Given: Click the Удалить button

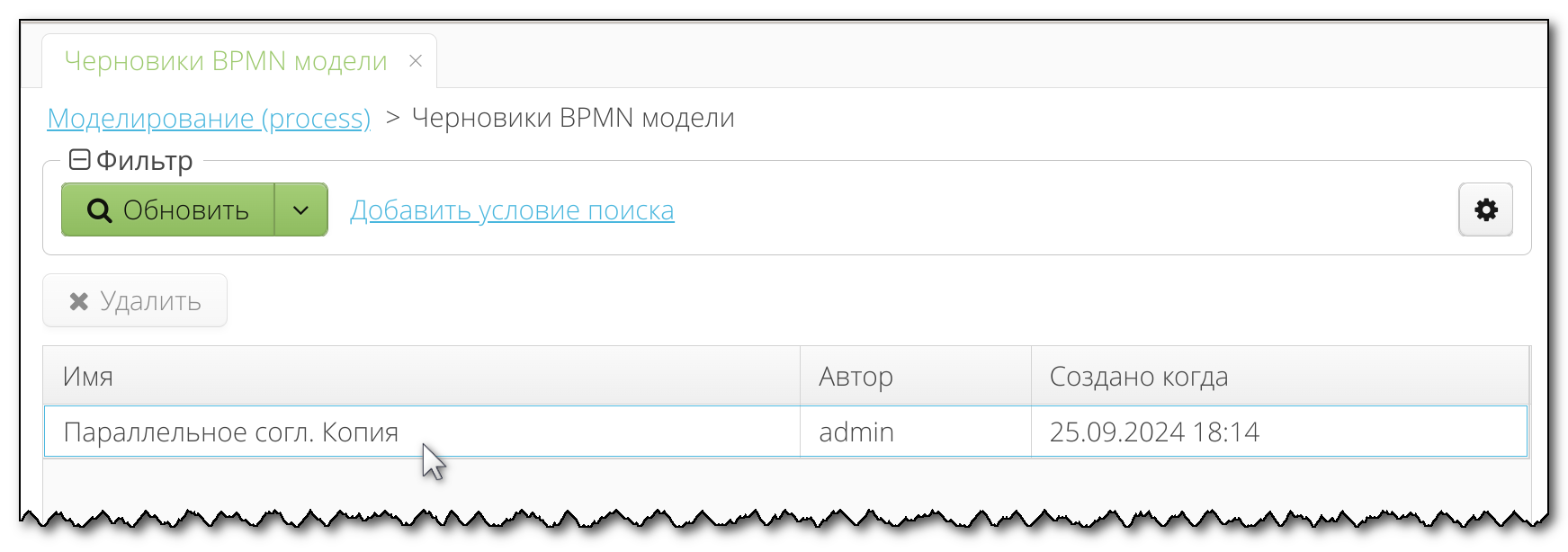Looking at the screenshot, I should [135, 300].
